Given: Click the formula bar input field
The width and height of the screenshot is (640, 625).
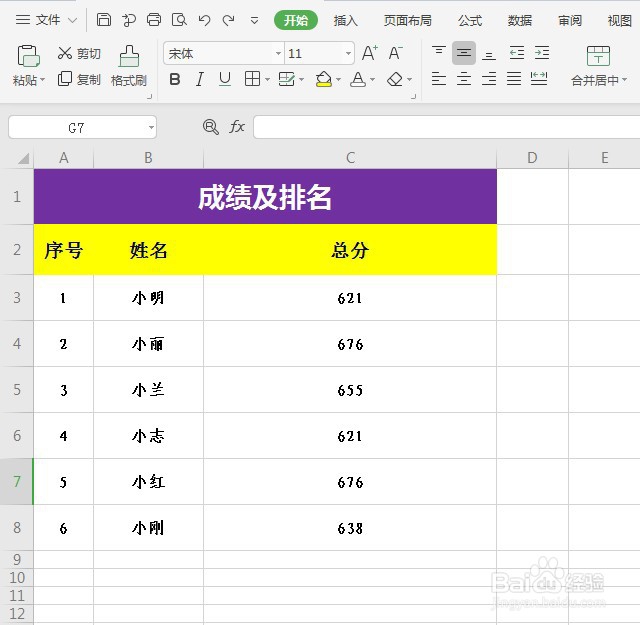Looking at the screenshot, I should pos(447,127).
